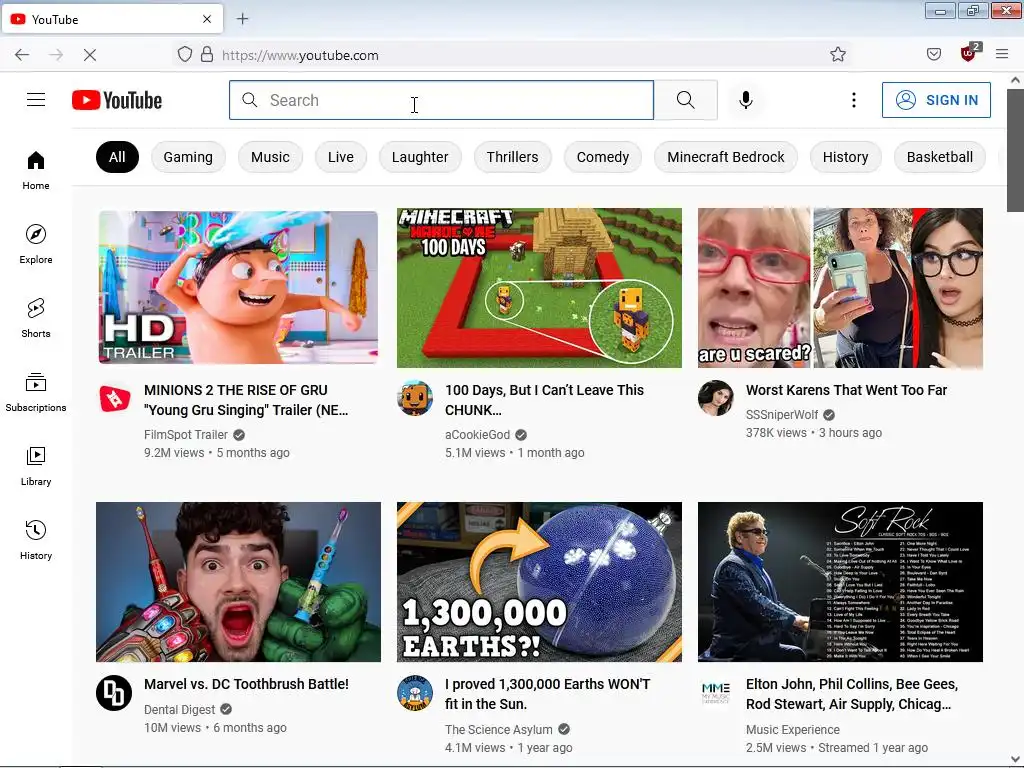
Task: Click the browser forward arrow
Action: [x=56, y=55]
